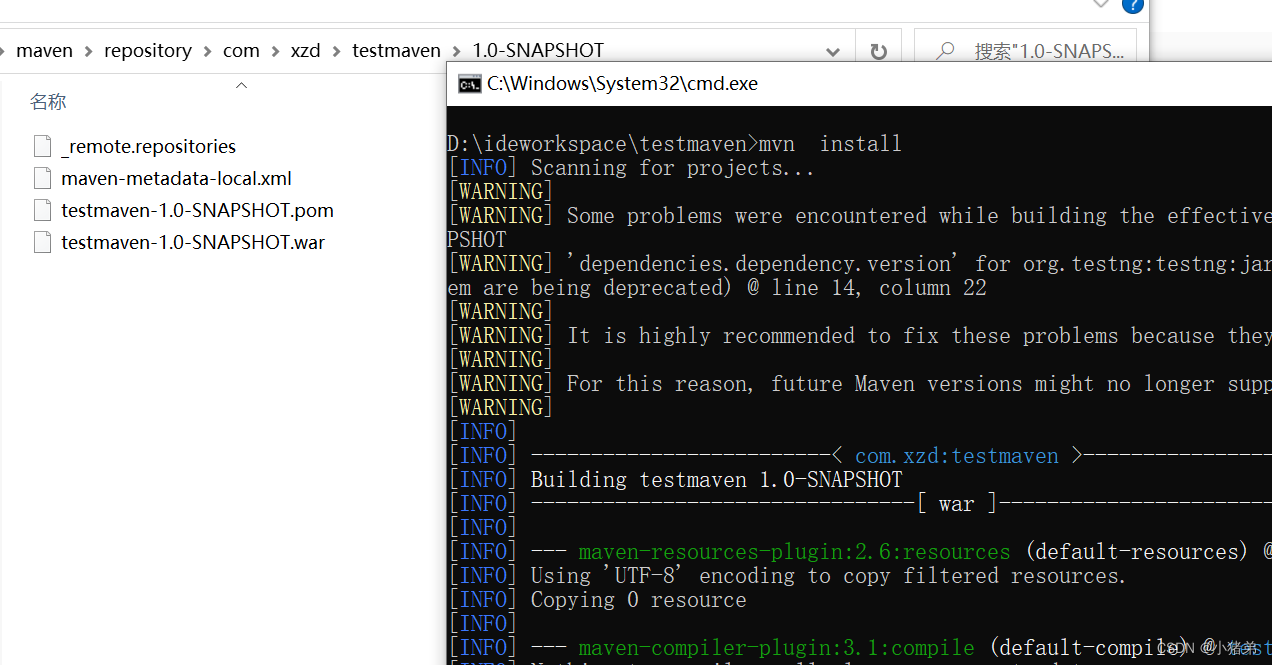1272x665 pixels.
Task: Click 'maven-compiler-plugin:3.1:compile' text in cmd
Action: click(x=776, y=648)
